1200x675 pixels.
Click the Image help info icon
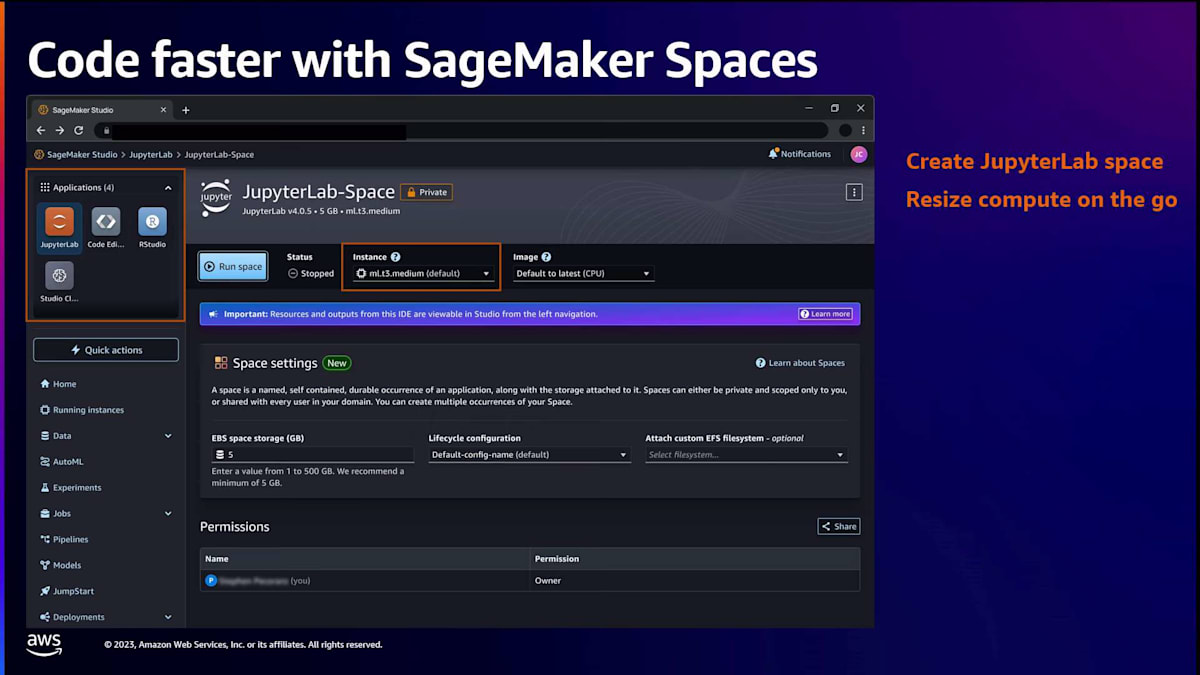pyautogui.click(x=546, y=257)
